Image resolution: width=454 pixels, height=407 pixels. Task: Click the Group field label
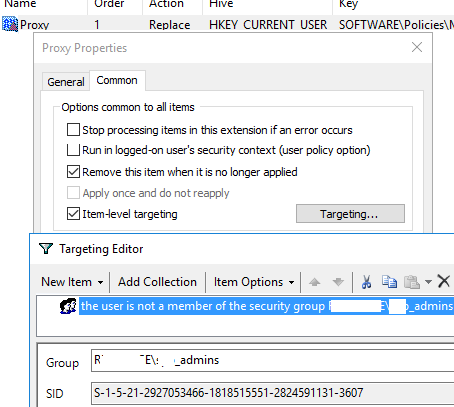coord(62,363)
